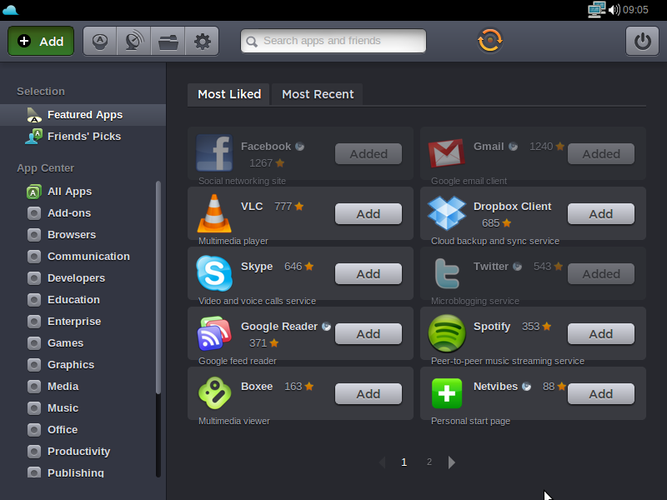Viewport: 667px width, 500px height.
Task: Click the volume speaker tray icon
Action: (x=614, y=9)
